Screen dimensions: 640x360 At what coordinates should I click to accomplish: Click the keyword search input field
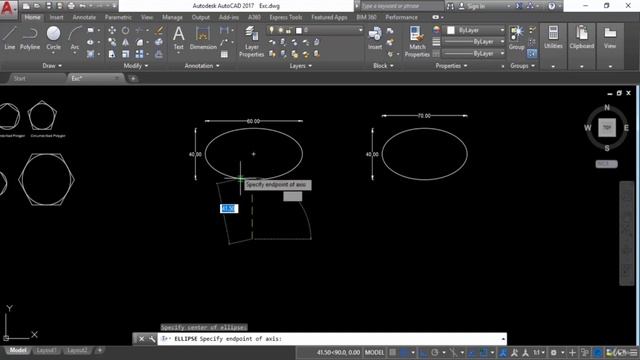[402, 6]
